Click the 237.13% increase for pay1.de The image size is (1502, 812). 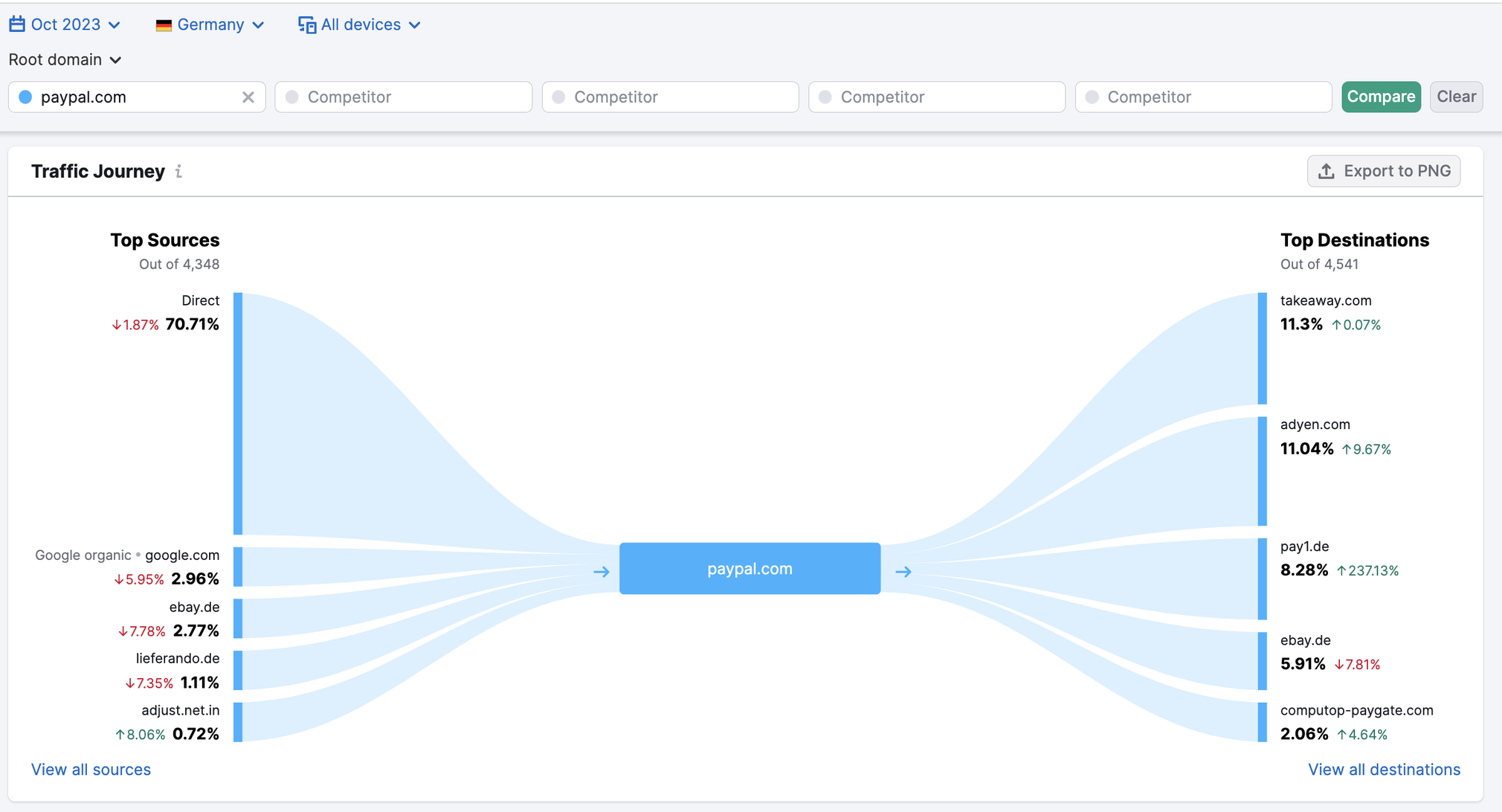tap(1367, 571)
